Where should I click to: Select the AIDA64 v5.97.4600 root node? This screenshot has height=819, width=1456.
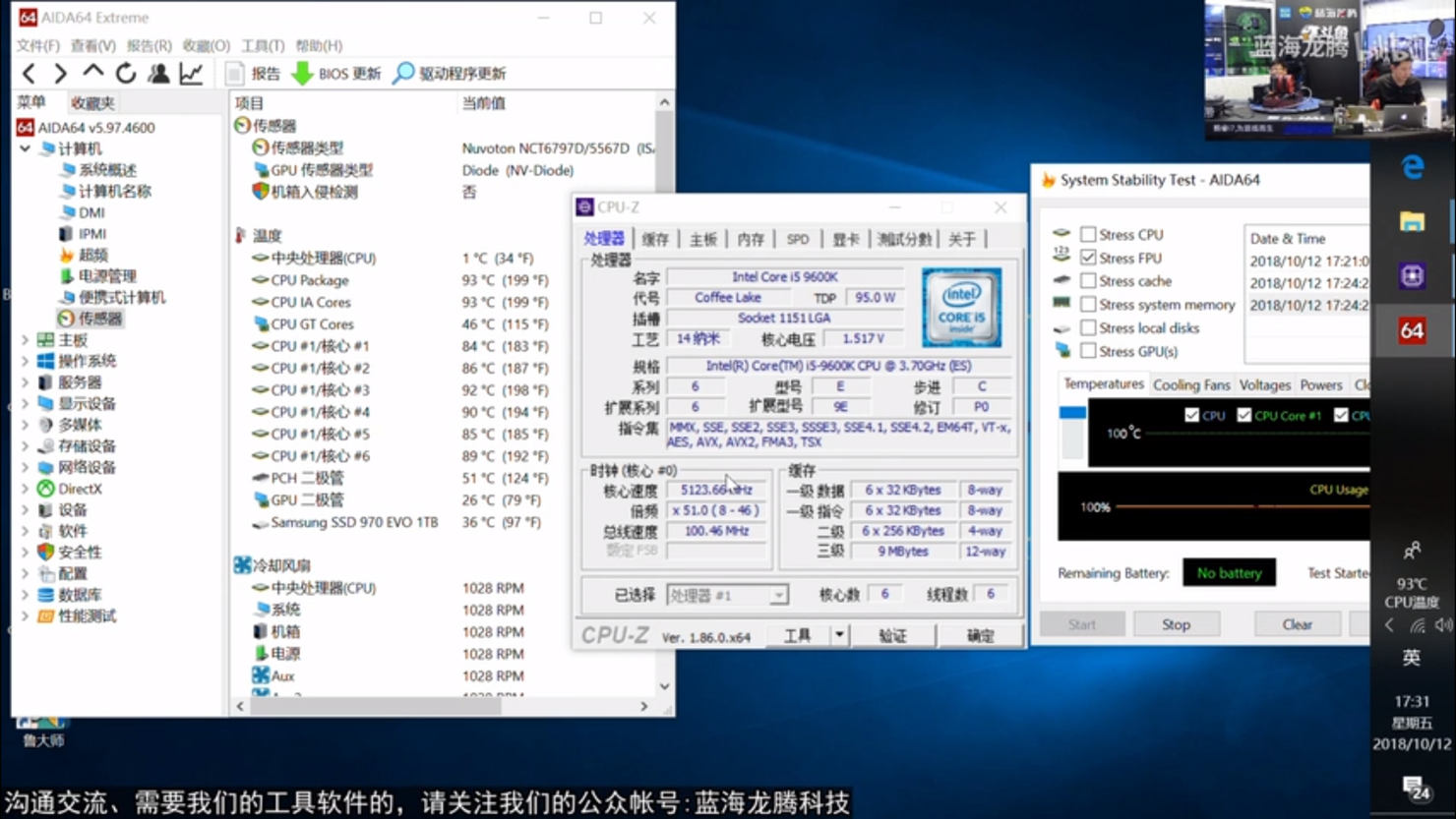click(87, 128)
